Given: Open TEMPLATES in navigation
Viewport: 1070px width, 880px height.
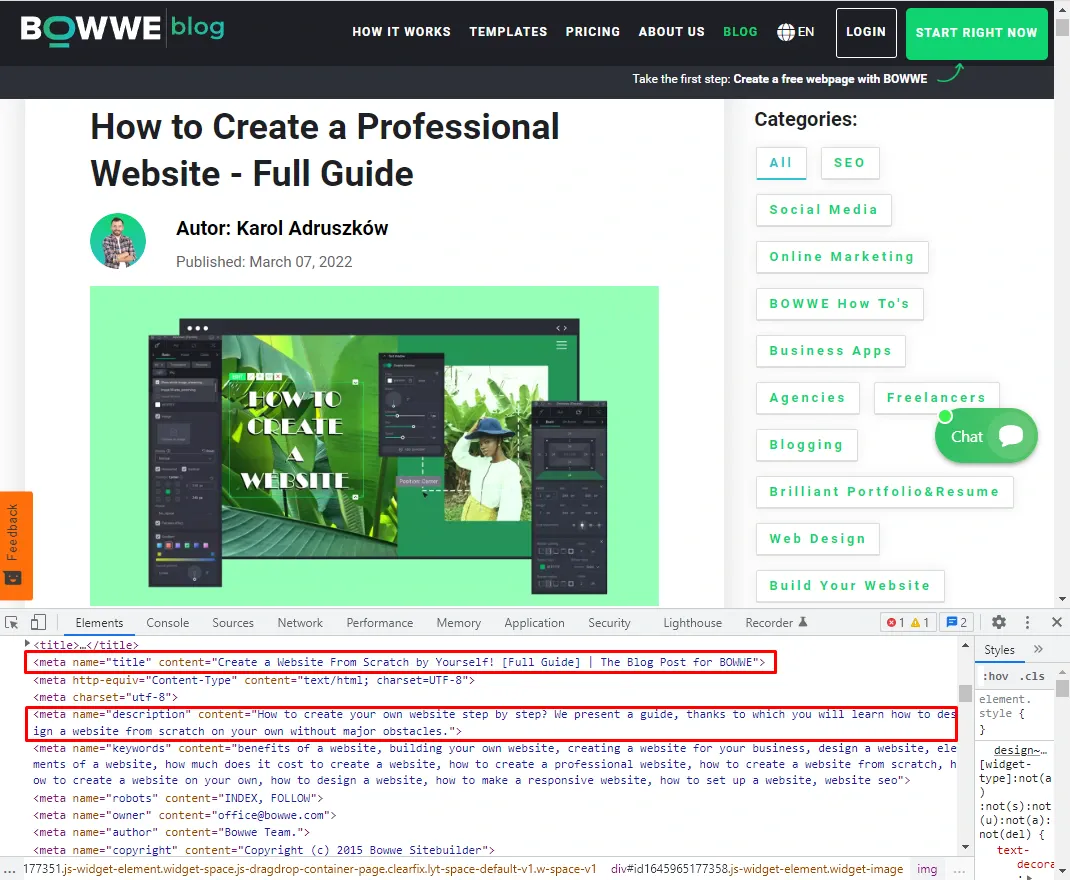Looking at the screenshot, I should (508, 32).
